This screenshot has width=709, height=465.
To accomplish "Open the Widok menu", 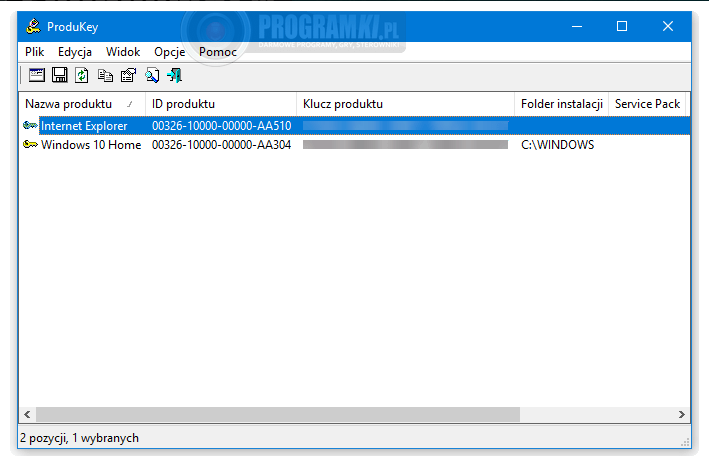I will [123, 52].
